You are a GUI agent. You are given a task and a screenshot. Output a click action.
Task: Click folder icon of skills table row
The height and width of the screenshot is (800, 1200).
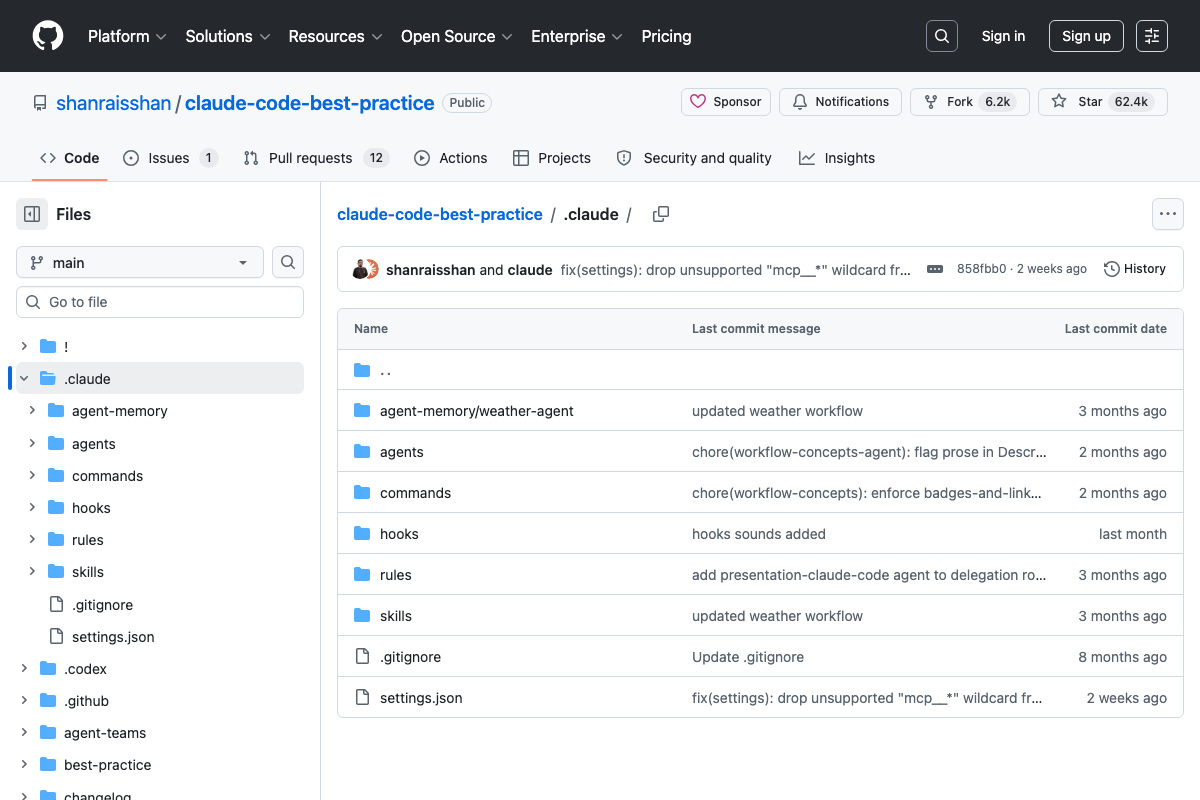coord(362,616)
